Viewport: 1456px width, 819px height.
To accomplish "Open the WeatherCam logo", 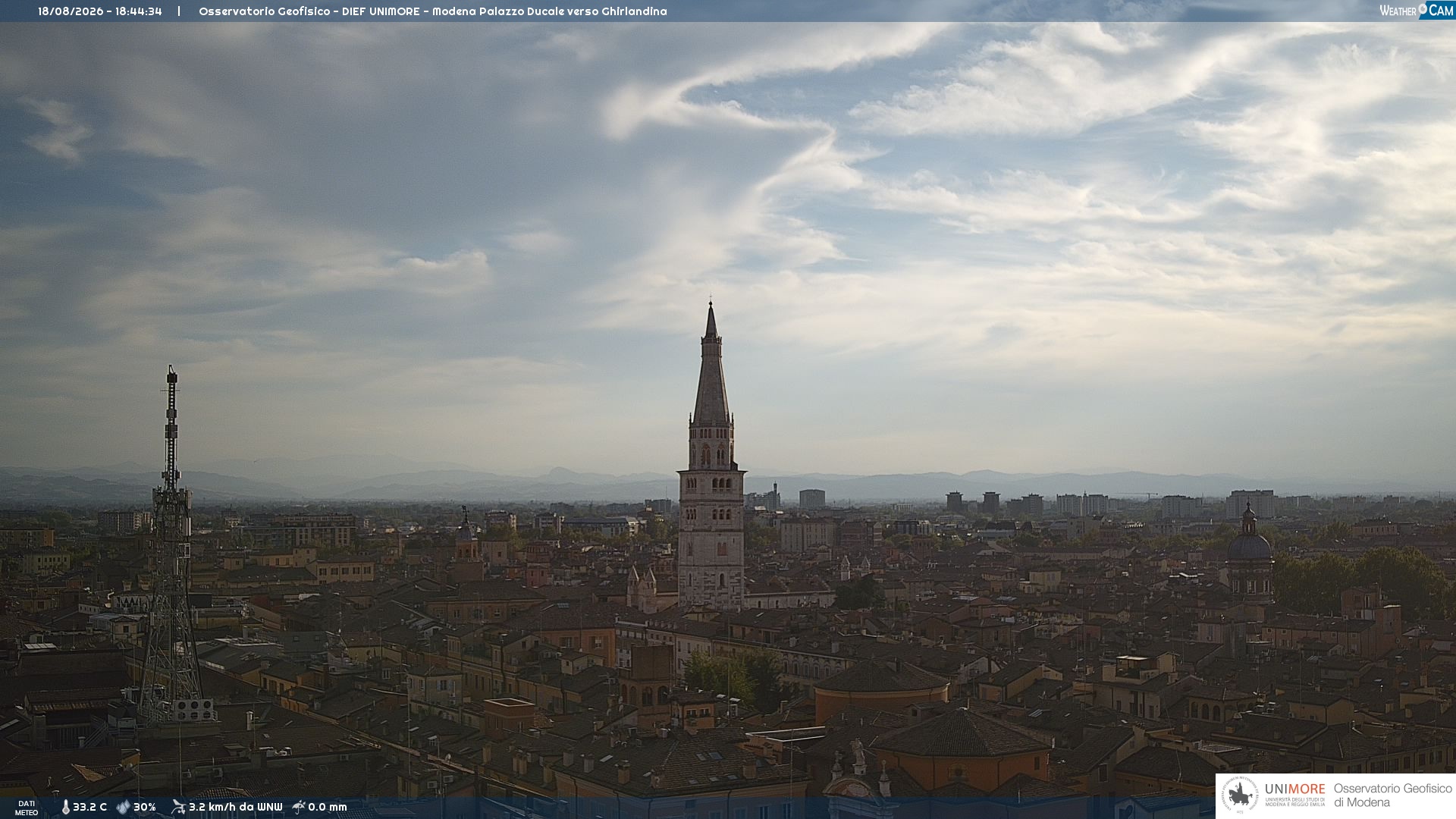I will coord(1416,11).
